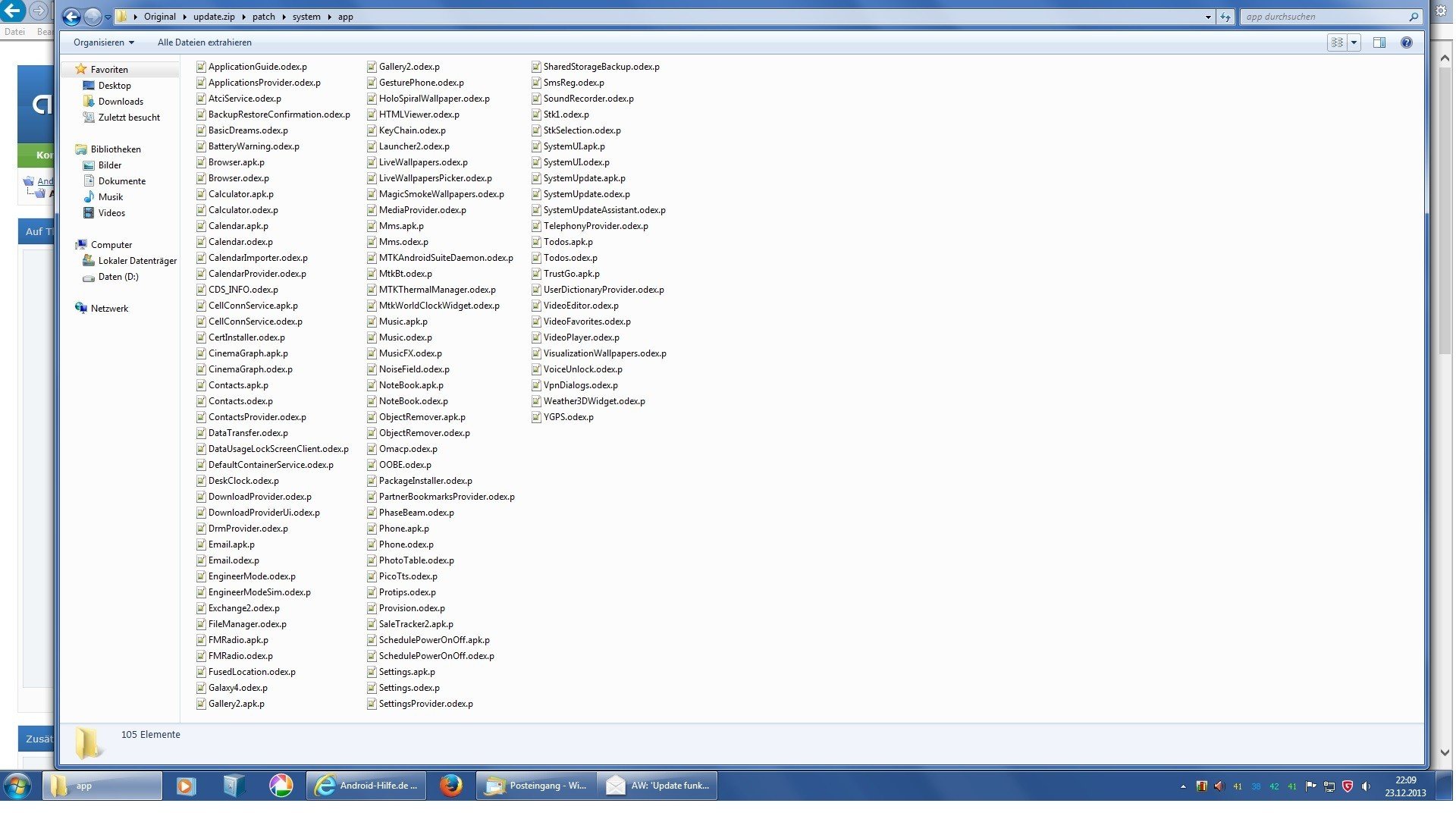The image size is (1456, 819).
Task: Select Computer in navigation pane
Action: (x=111, y=245)
